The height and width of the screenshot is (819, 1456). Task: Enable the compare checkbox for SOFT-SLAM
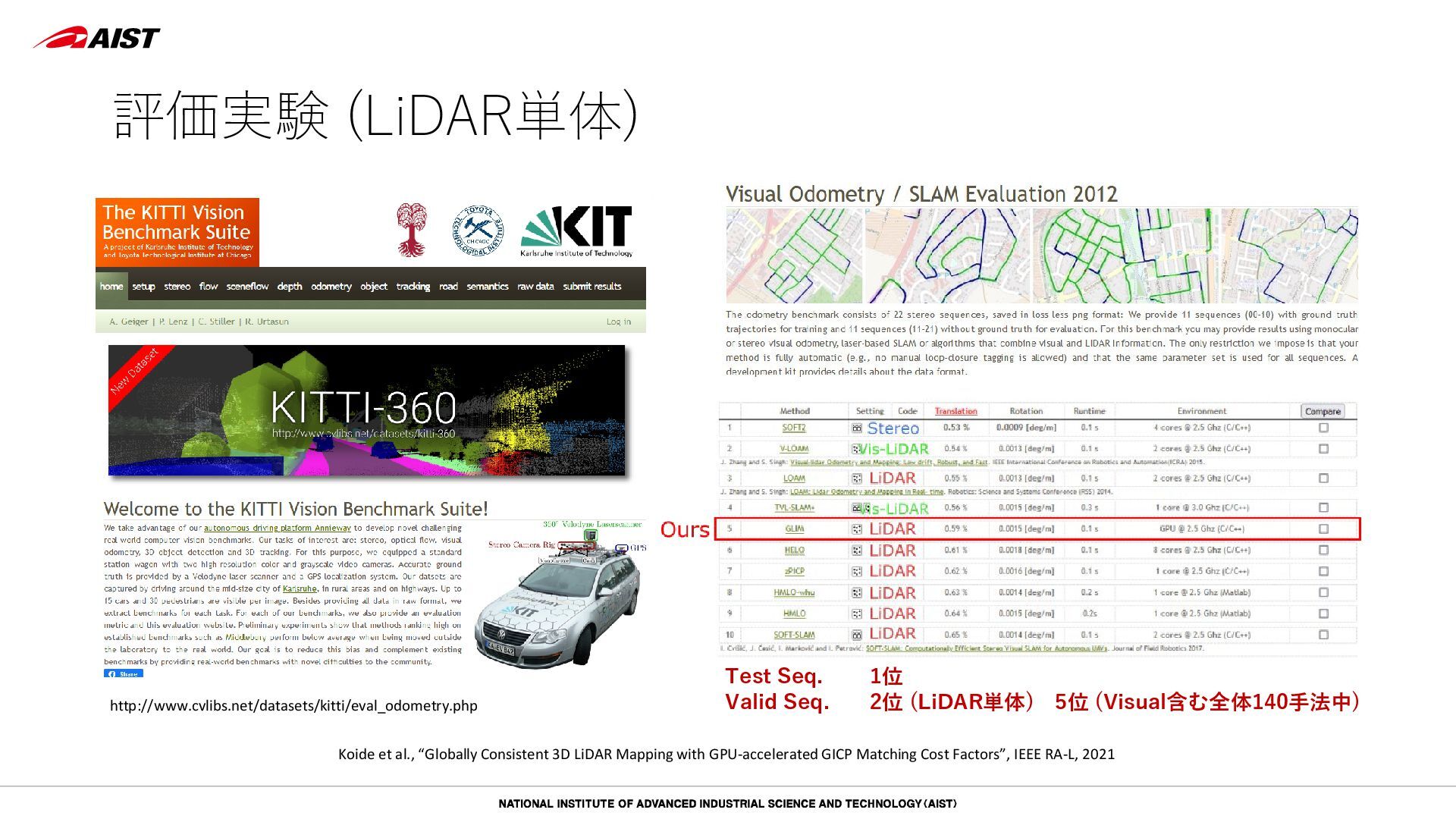coord(1323,635)
